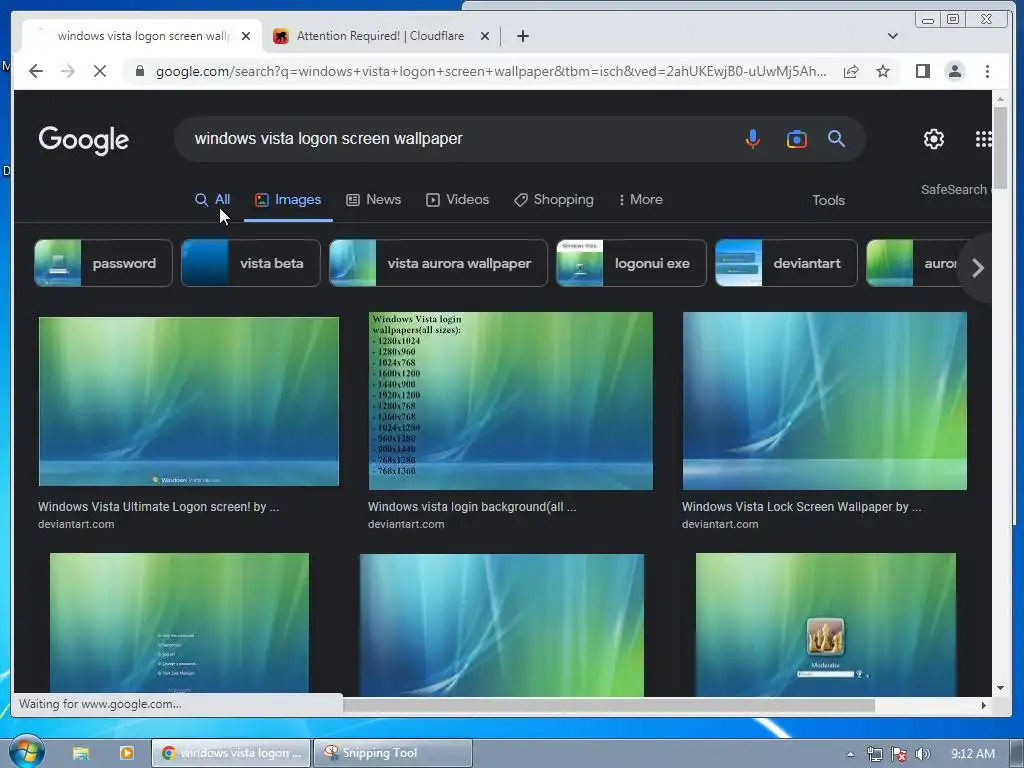
Task: Show next related search chips
Action: click(x=978, y=268)
